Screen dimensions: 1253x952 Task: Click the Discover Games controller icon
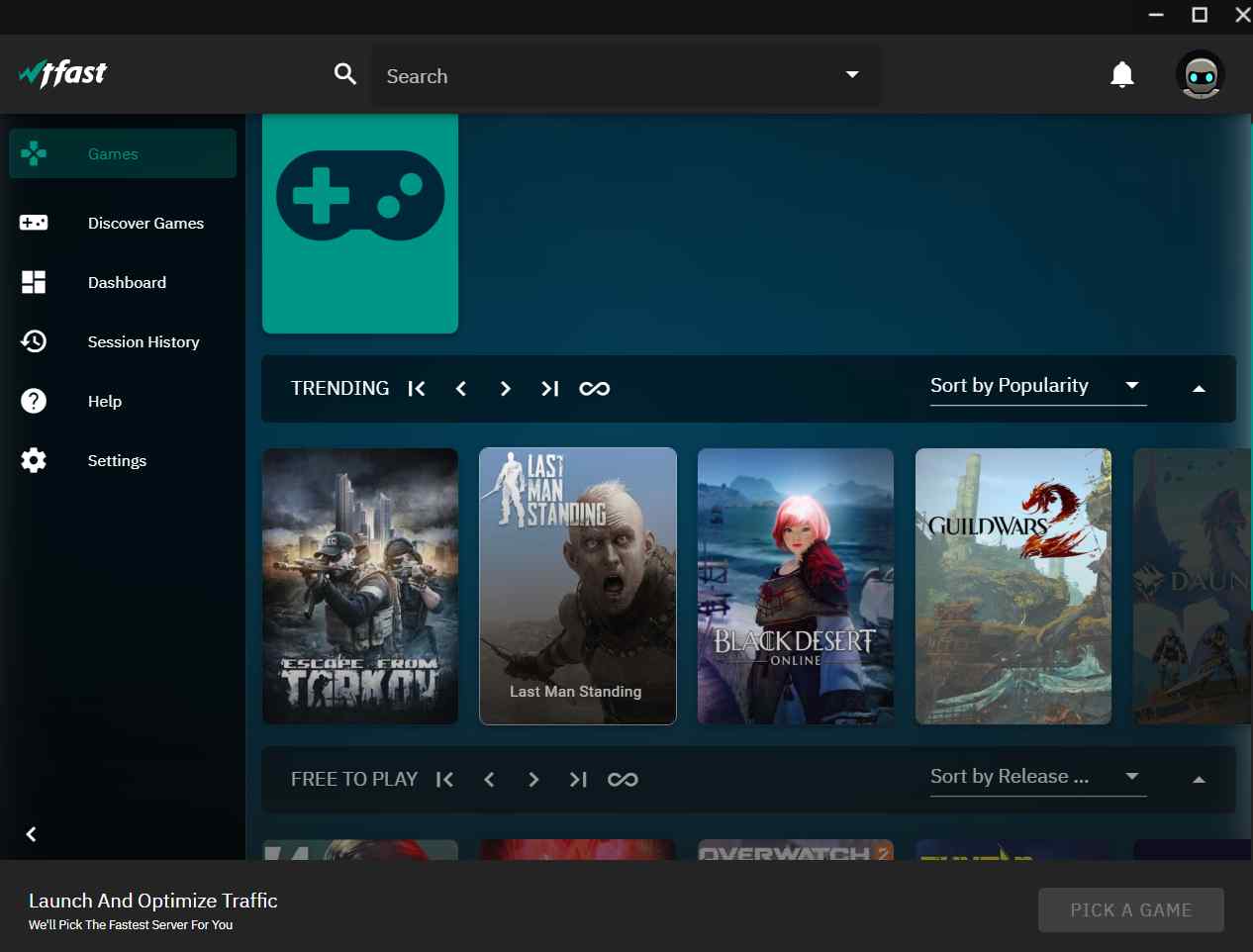34,223
